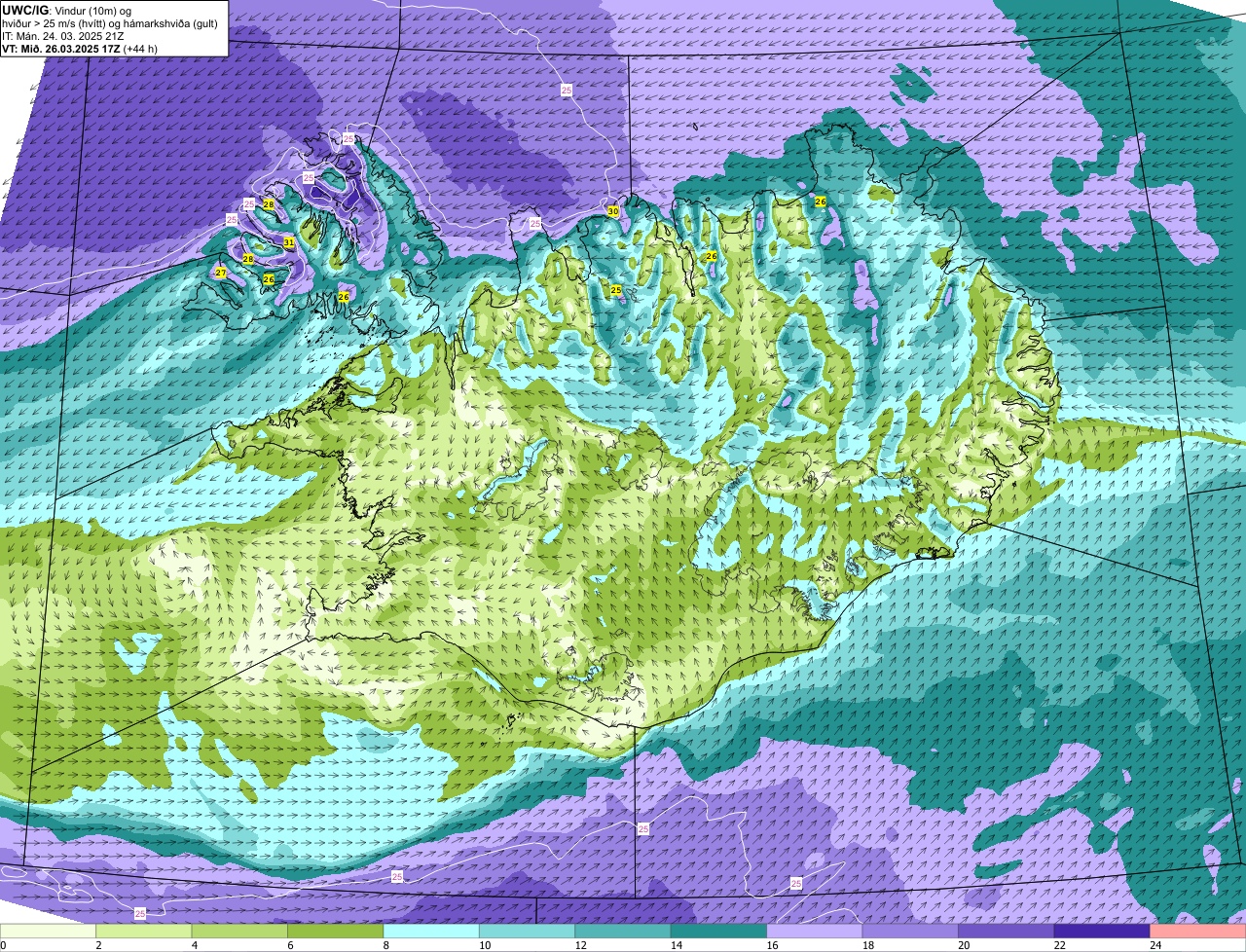Click the 6–8 m/s olive green legend swatch

click(x=336, y=931)
